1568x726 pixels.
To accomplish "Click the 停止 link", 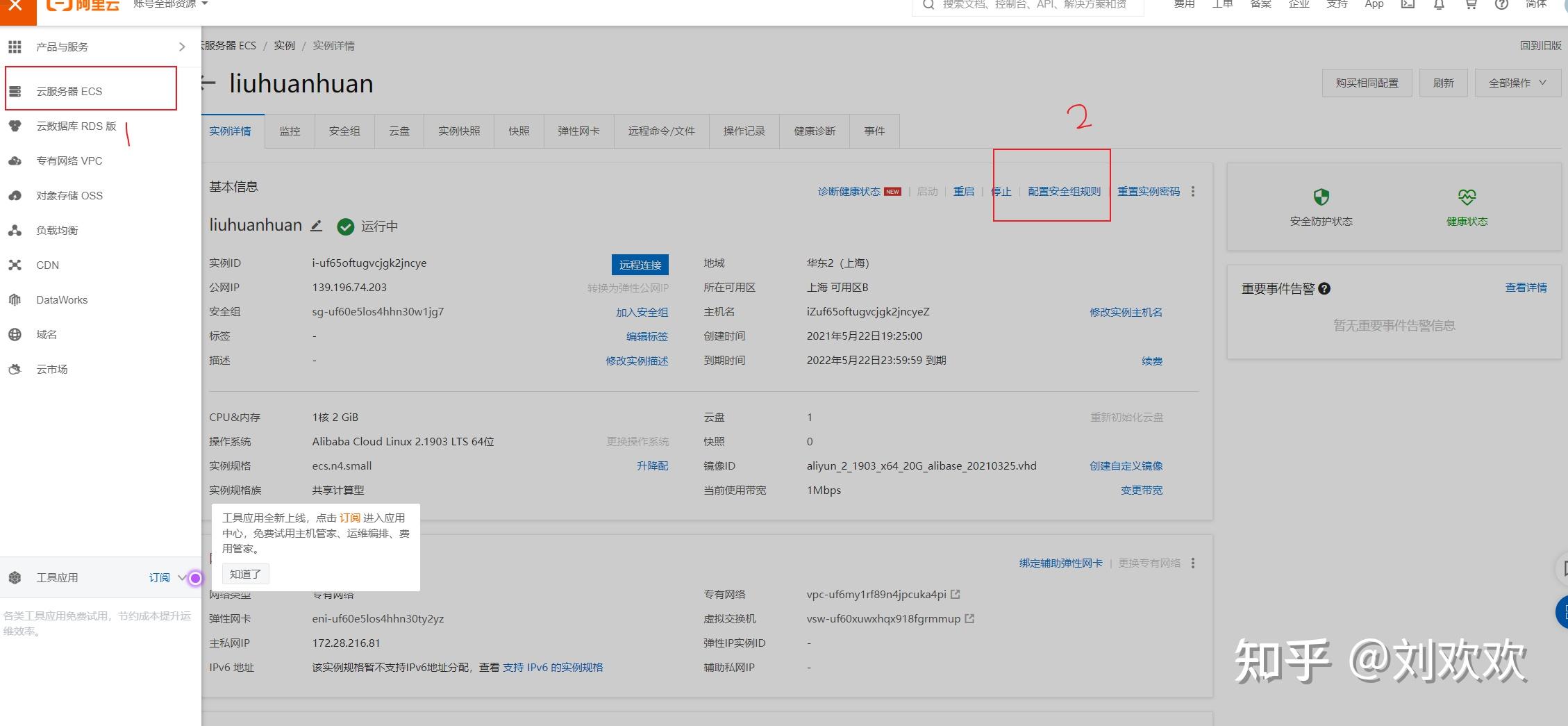I will tap(1001, 191).
